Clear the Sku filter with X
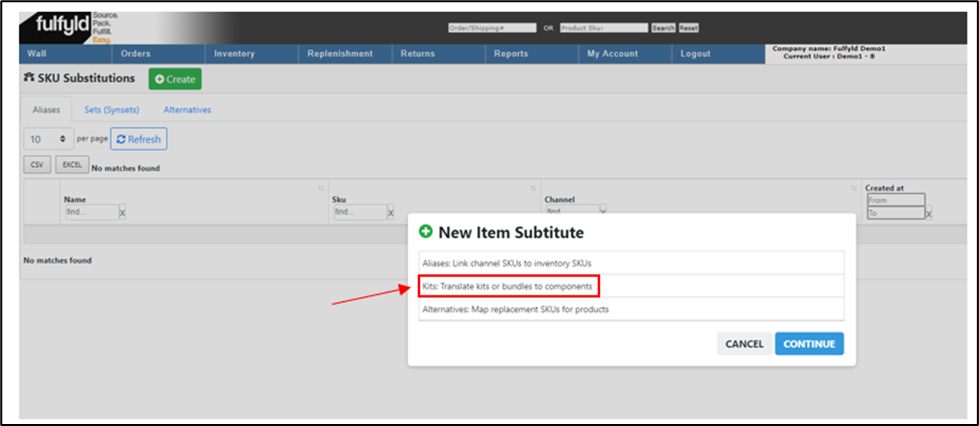 tap(391, 212)
